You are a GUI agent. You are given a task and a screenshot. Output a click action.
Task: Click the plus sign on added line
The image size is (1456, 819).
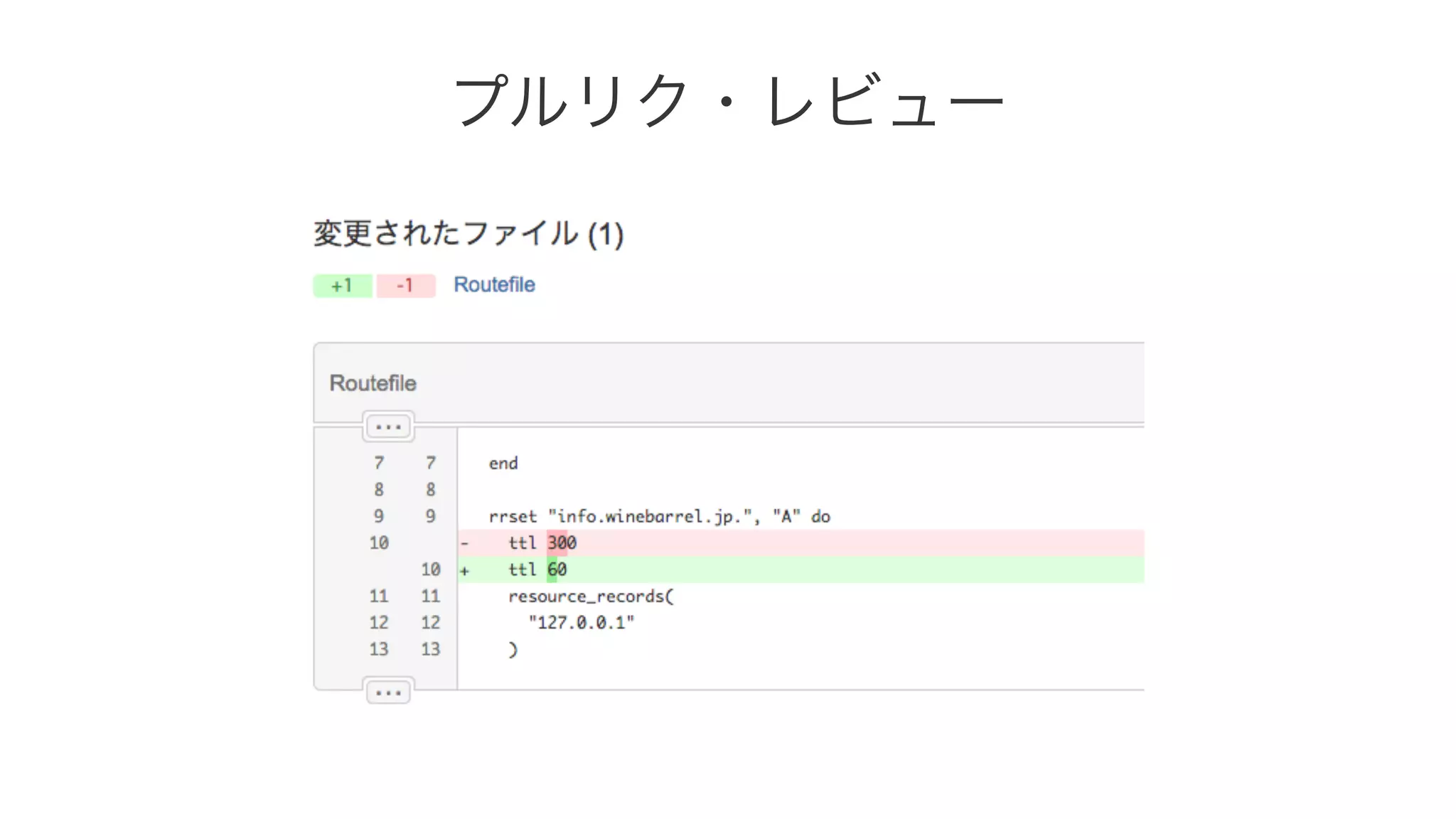click(x=464, y=570)
